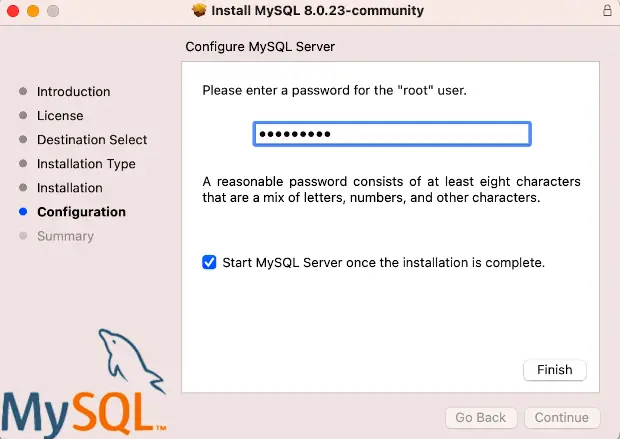620x439 pixels.
Task: Select the active Configuration step
Action: 81,212
